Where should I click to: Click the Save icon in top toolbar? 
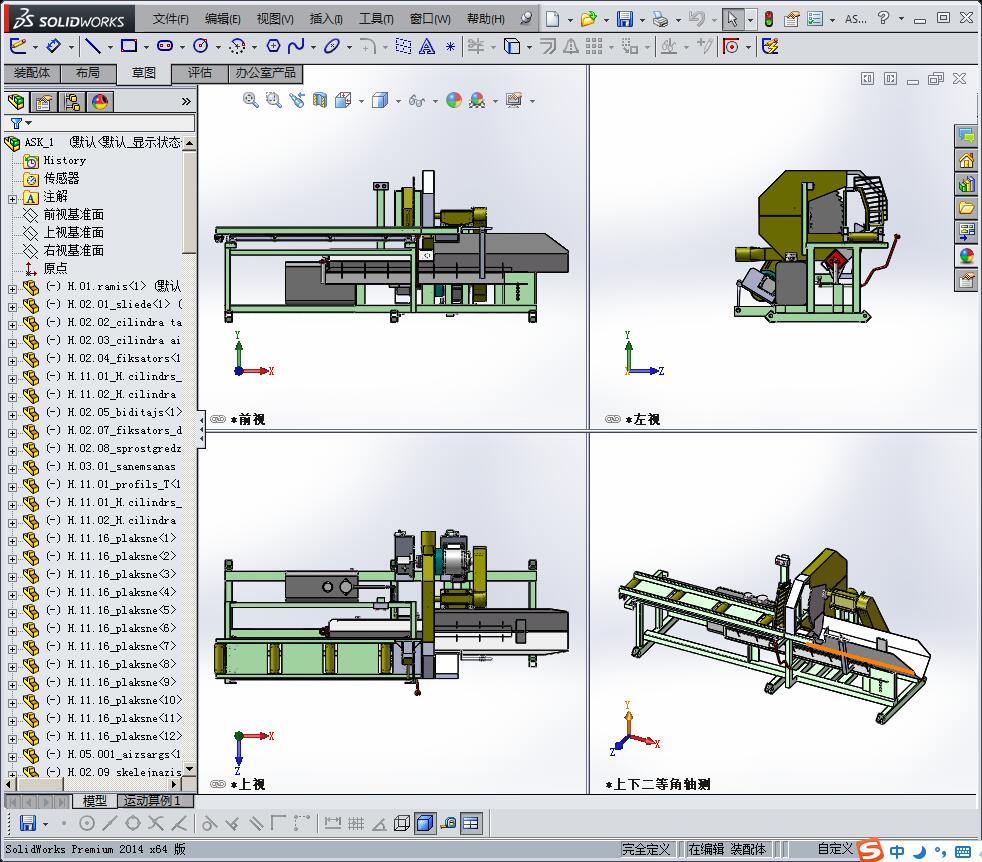(624, 19)
